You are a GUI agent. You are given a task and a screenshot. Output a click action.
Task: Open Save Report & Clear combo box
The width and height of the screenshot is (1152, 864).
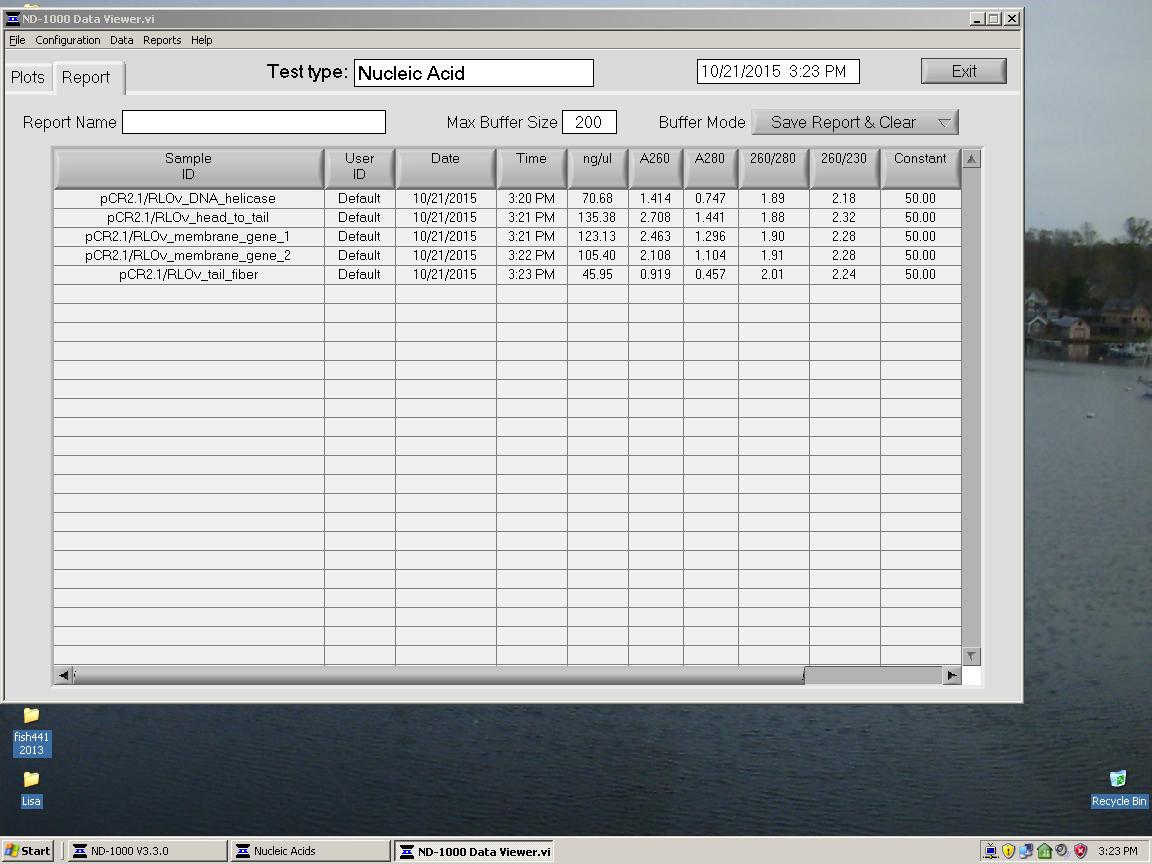click(854, 123)
